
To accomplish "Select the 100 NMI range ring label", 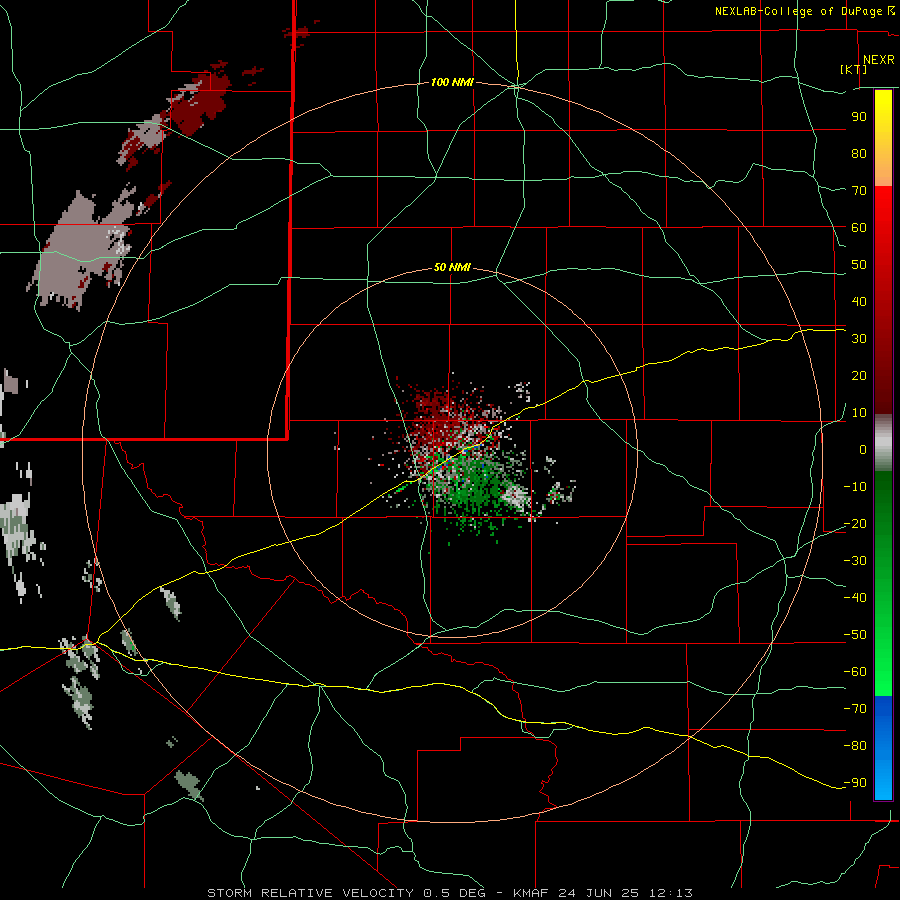I will click(x=452, y=82).
